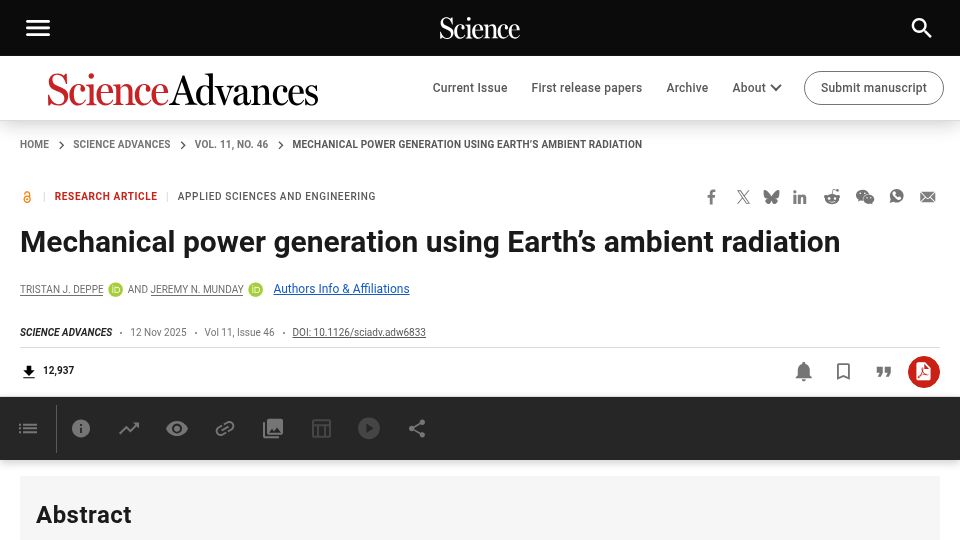Open the DOI link
The image size is (960, 540).
point(359,332)
